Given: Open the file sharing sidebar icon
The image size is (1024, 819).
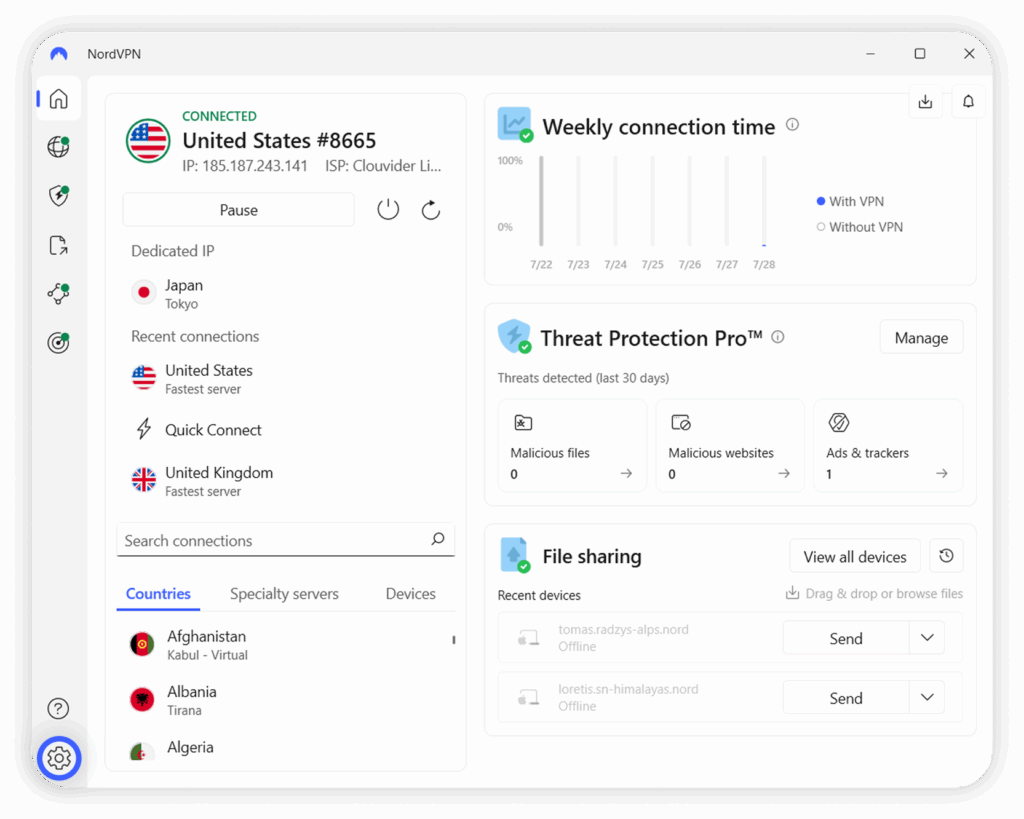Looking at the screenshot, I should 58,245.
